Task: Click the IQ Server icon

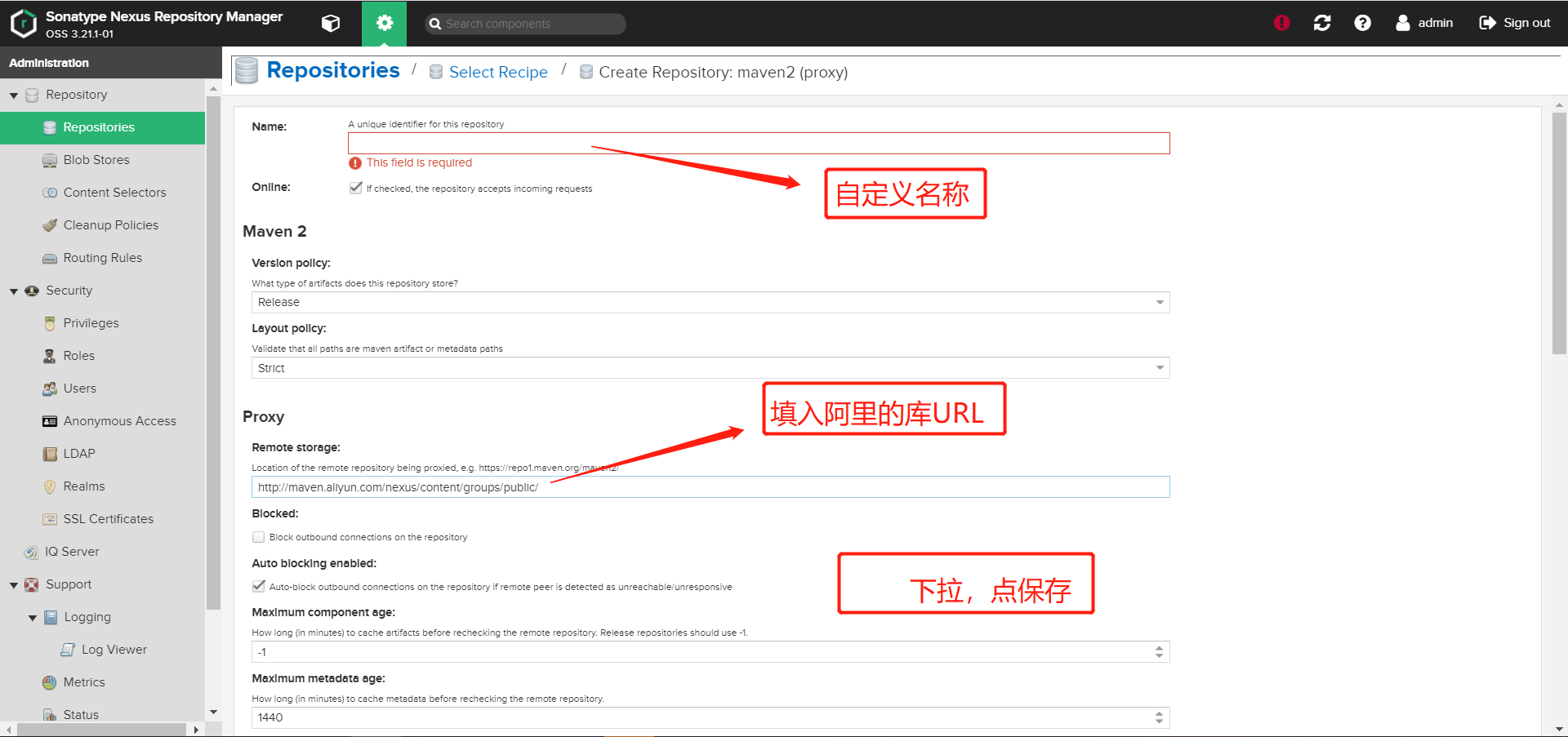Action: point(31,552)
